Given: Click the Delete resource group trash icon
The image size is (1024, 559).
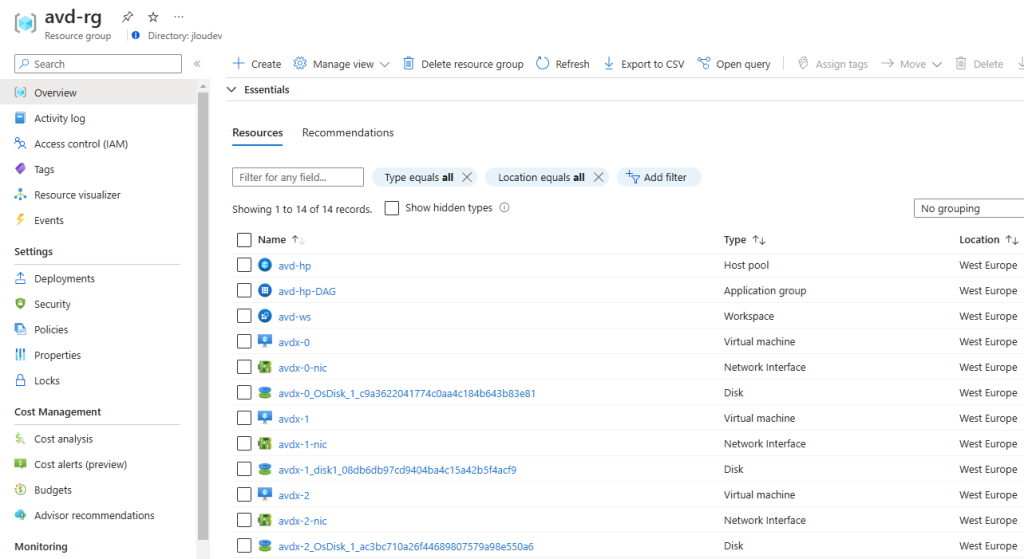Looking at the screenshot, I should pyautogui.click(x=409, y=64).
